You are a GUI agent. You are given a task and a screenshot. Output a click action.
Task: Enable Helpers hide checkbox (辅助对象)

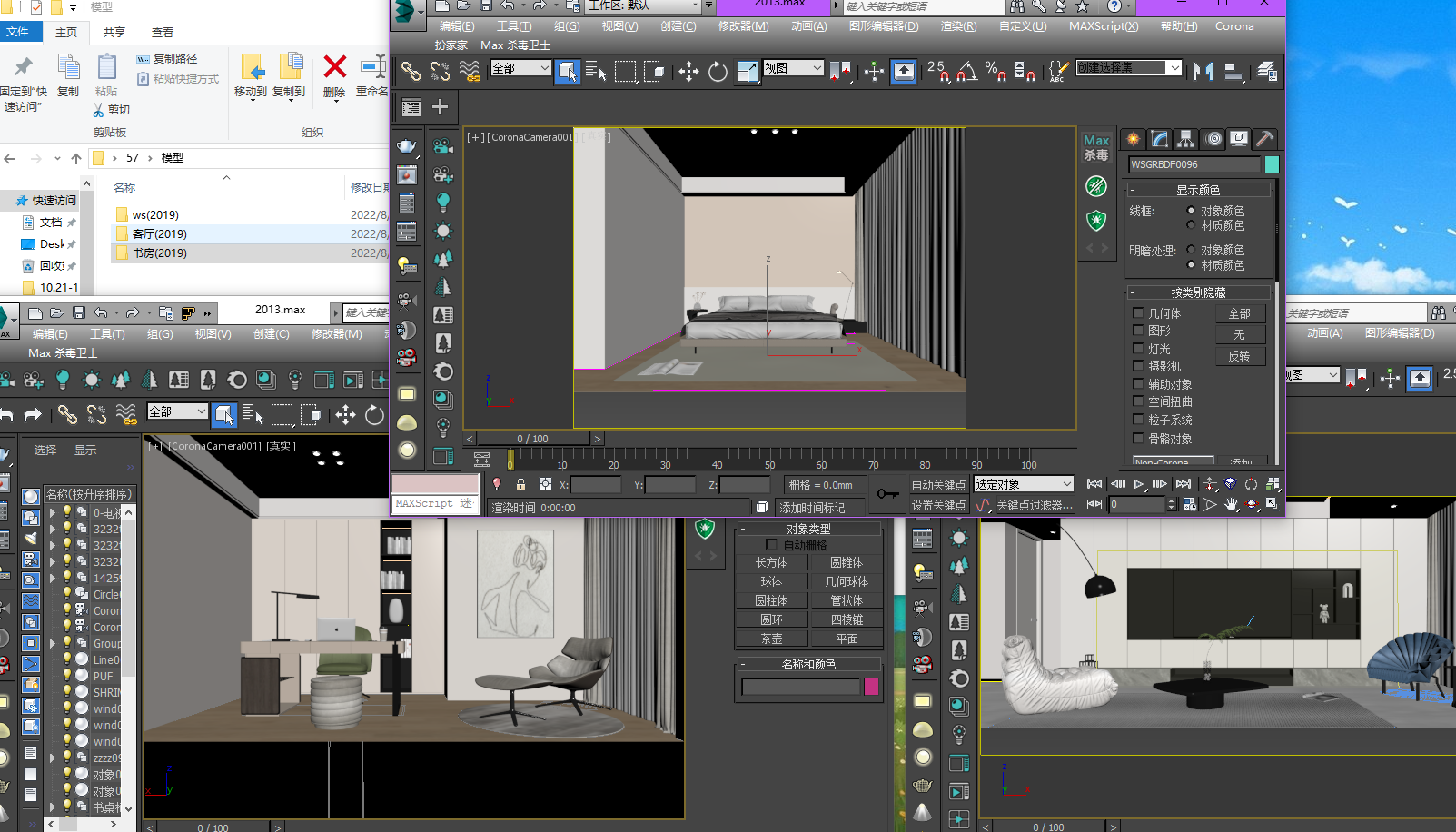click(1138, 384)
